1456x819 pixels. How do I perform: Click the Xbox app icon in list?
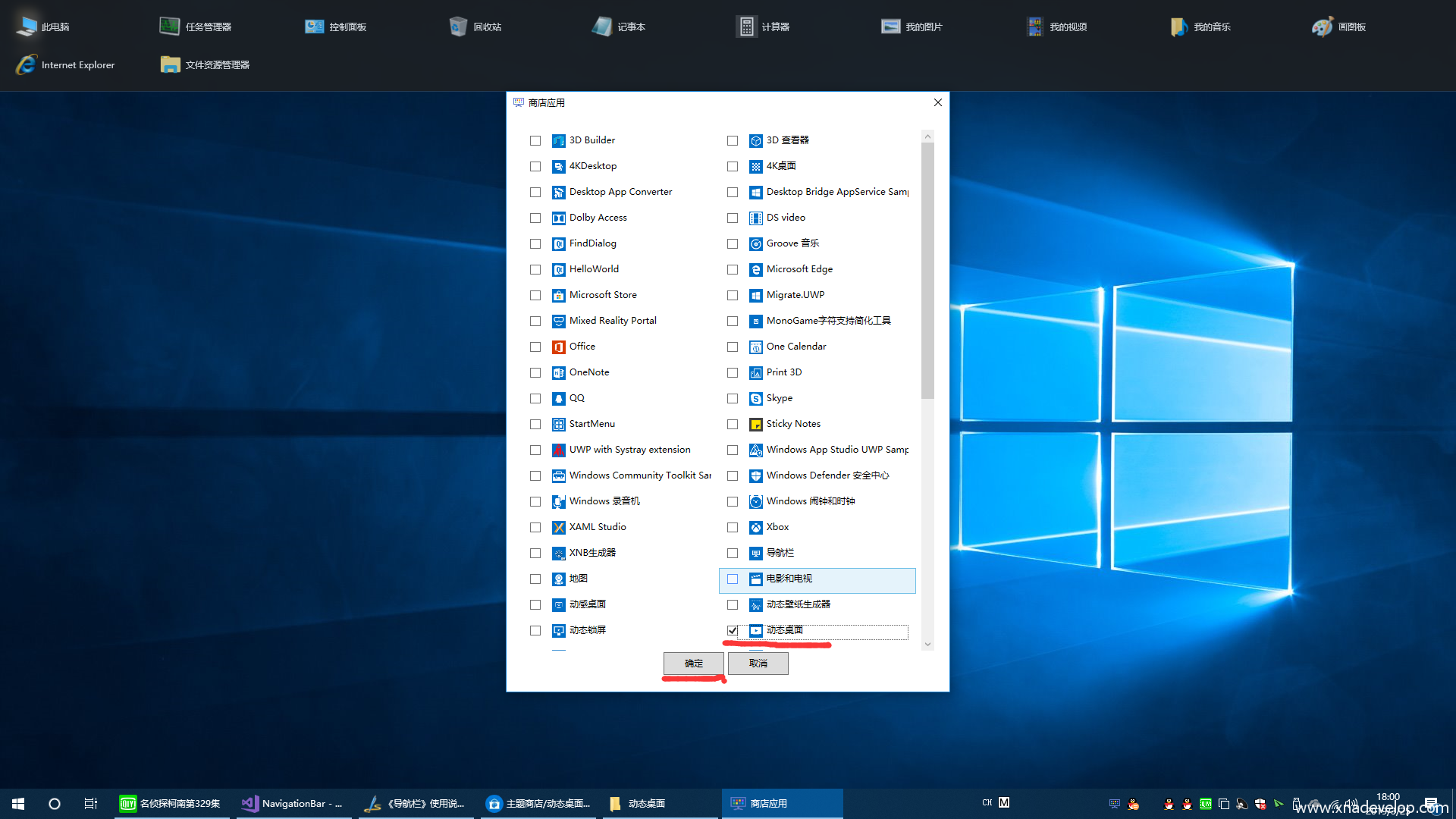(755, 527)
